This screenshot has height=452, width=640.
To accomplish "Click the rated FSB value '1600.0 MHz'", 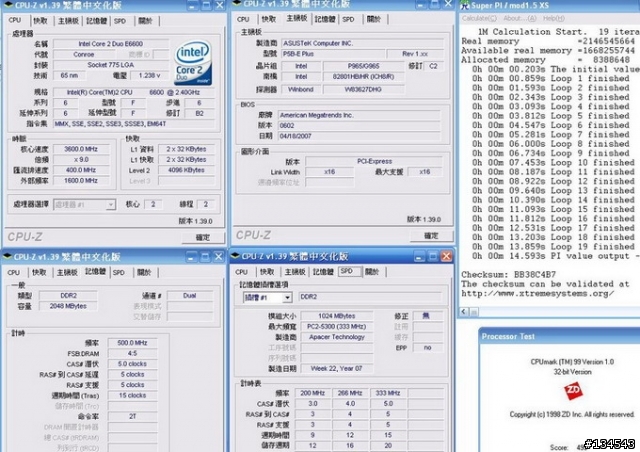I will point(81,180).
